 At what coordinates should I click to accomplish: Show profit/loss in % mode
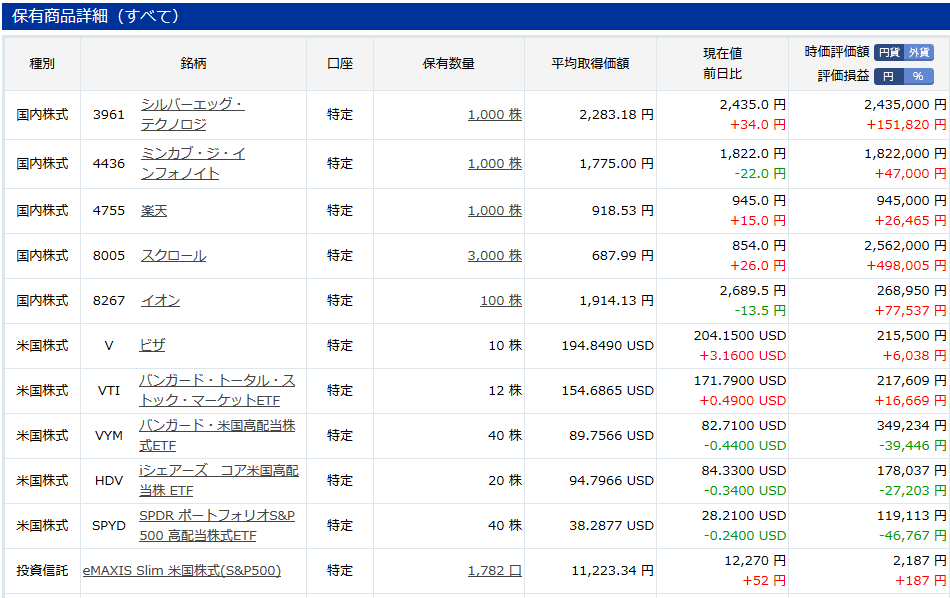point(918,76)
